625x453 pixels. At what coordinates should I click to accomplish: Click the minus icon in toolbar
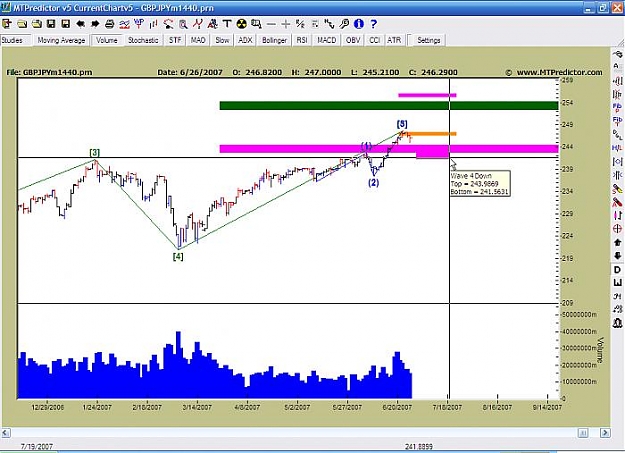tap(271, 24)
